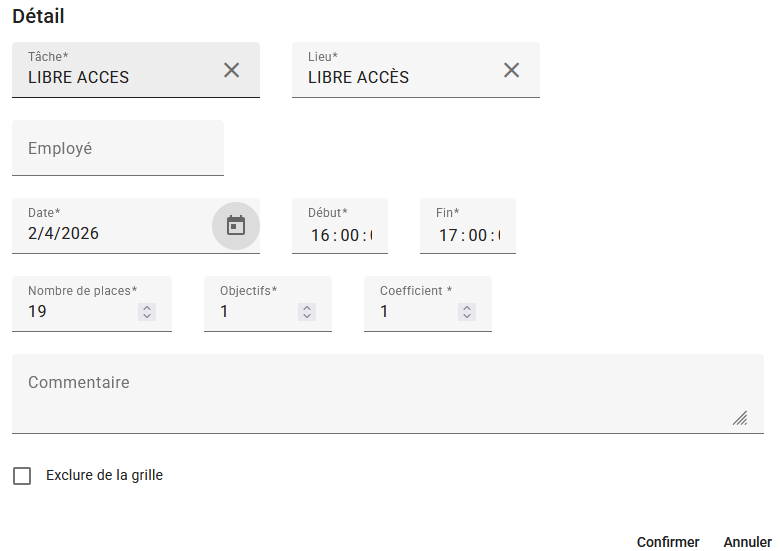Clear the Tâche field value
Image resolution: width=780 pixels, height=551 pixels.
231,70
